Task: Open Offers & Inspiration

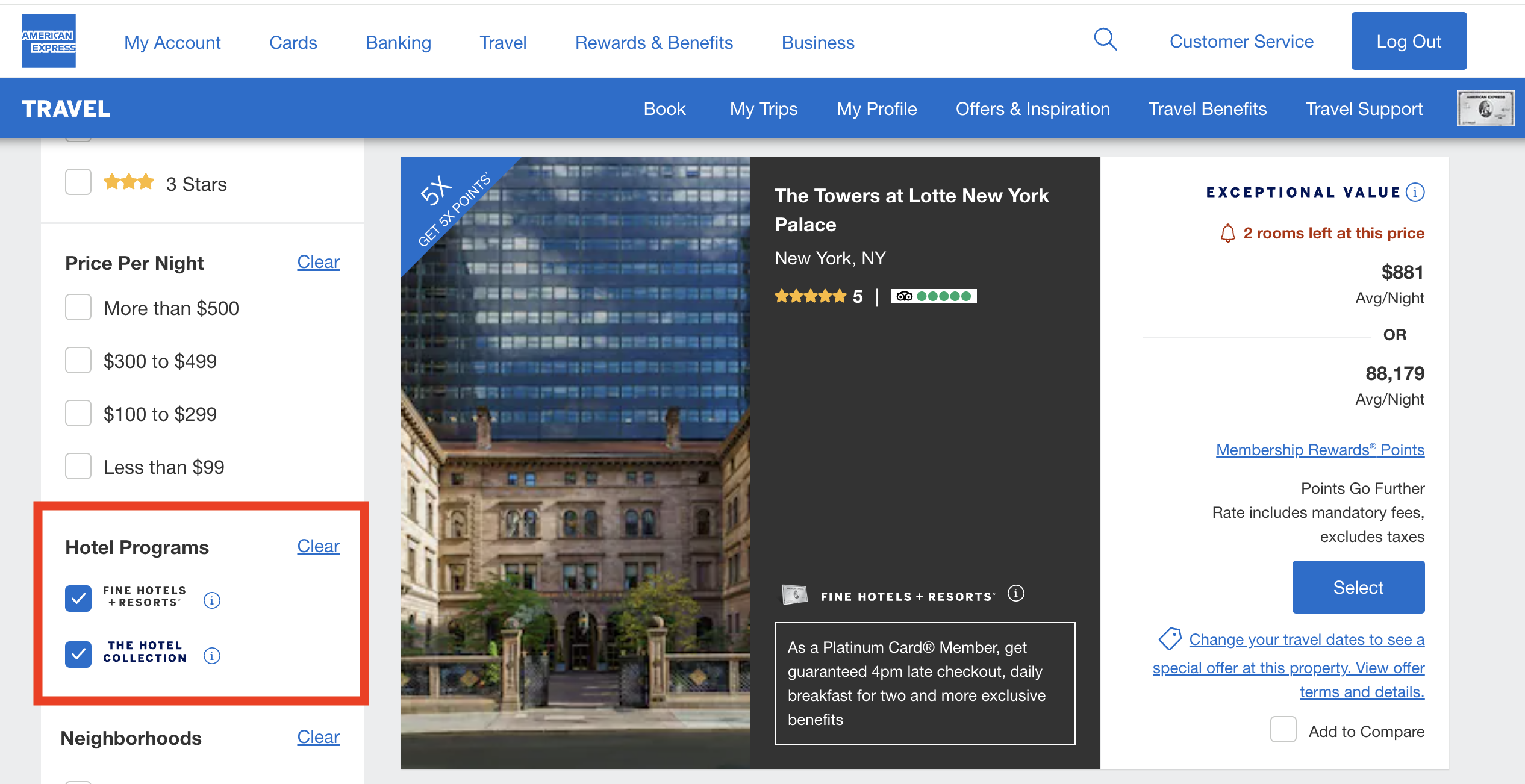Action: (x=1032, y=108)
